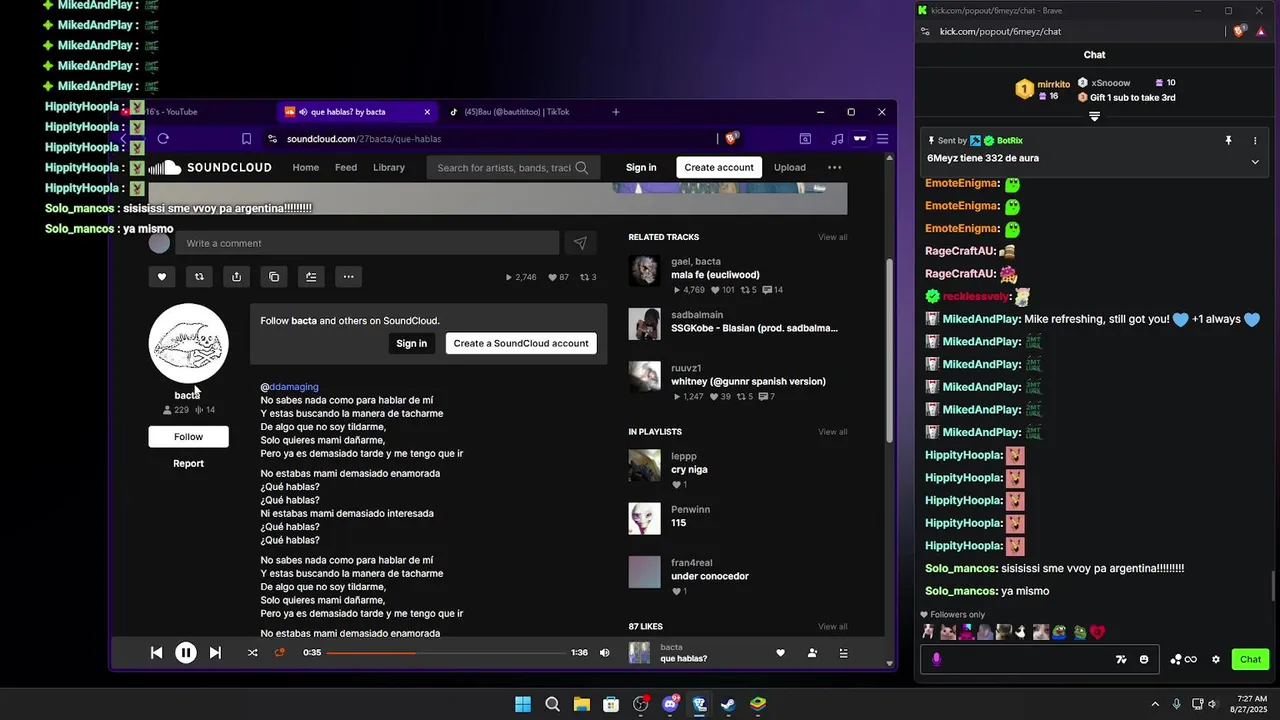Image resolution: width=1280 pixels, height=720 pixels.
Task: Open the Brave media playlist icon
Action: point(838,139)
